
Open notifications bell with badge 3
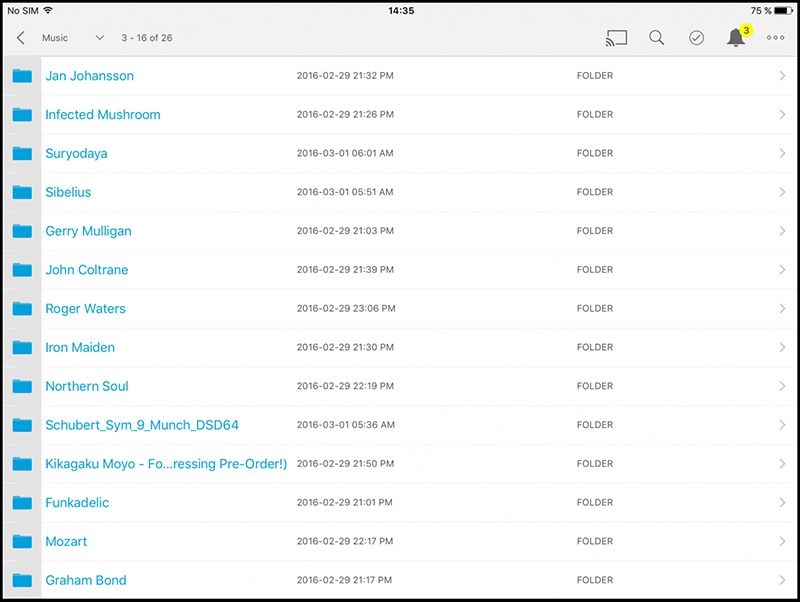tap(736, 38)
